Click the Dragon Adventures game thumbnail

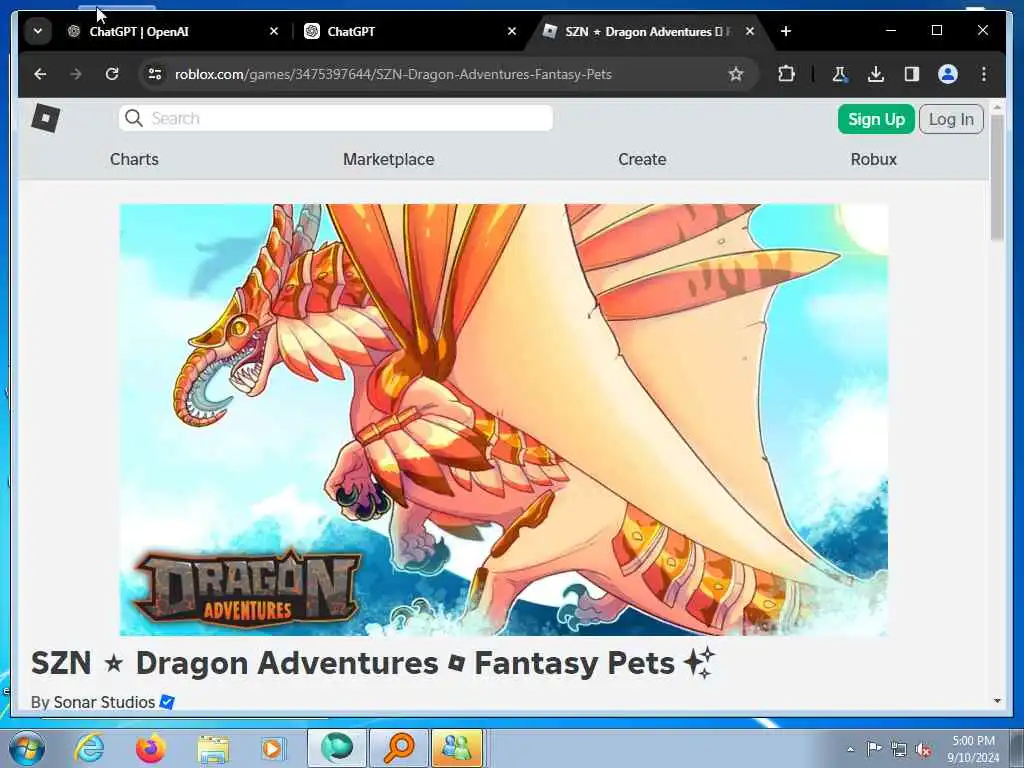click(x=504, y=420)
